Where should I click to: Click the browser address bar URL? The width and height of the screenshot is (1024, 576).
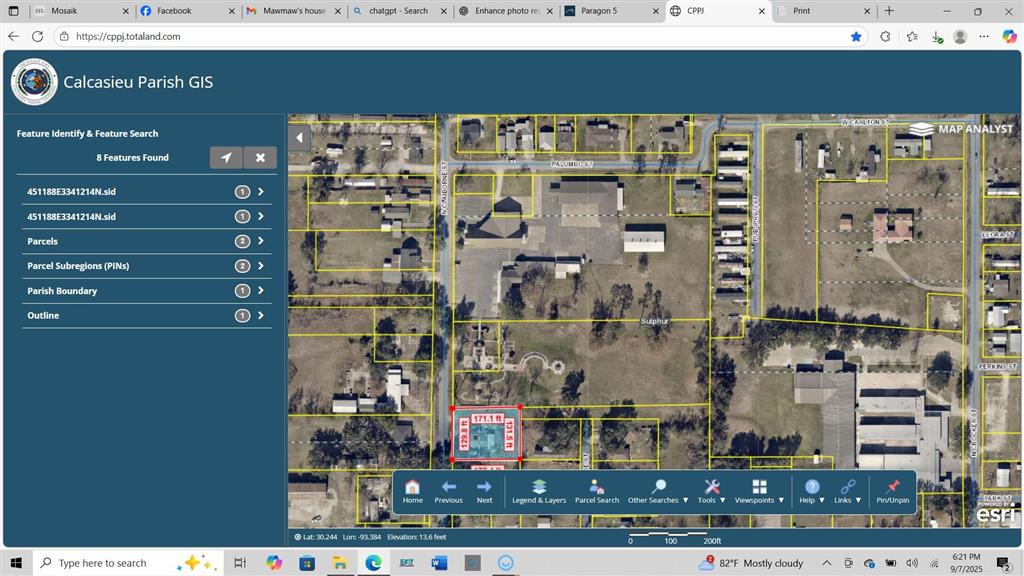(128, 37)
